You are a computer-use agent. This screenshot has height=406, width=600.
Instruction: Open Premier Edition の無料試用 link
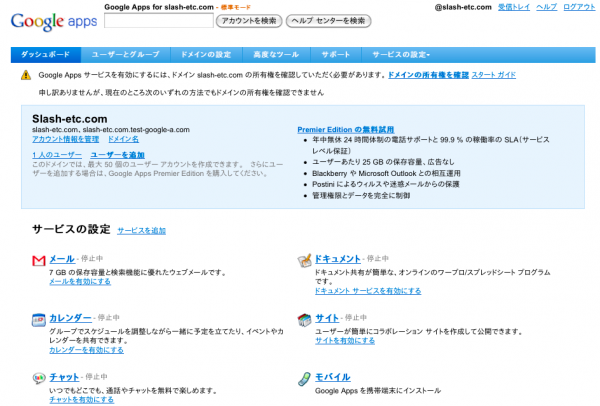[346, 130]
